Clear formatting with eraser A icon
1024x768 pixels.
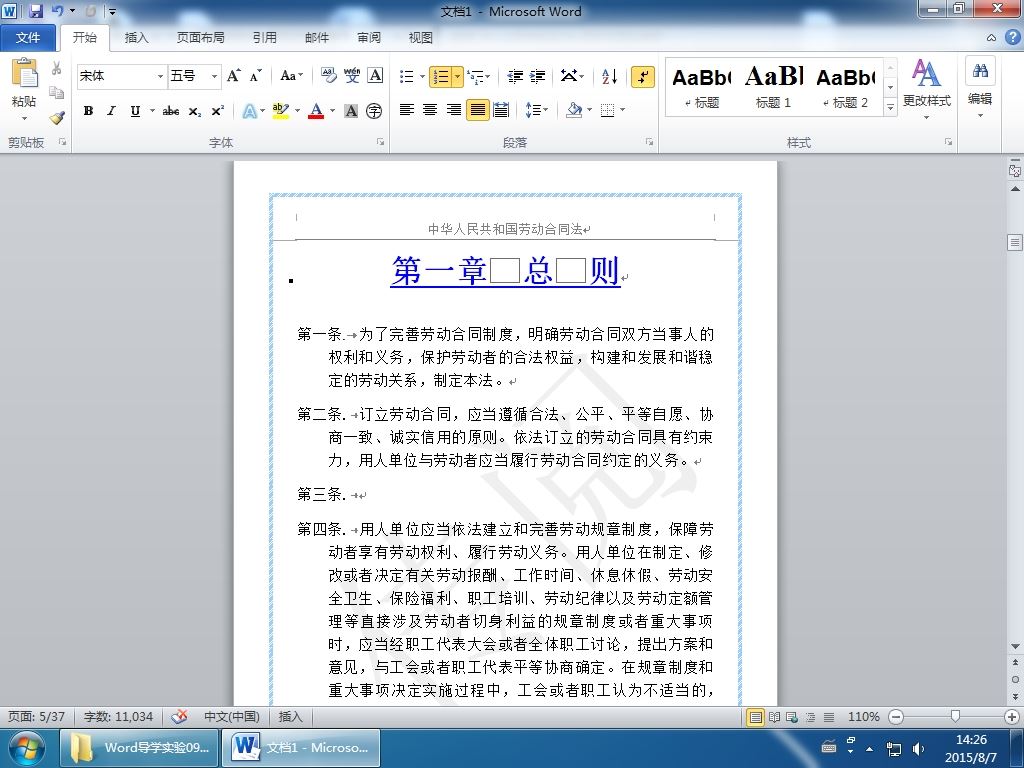[x=328, y=76]
